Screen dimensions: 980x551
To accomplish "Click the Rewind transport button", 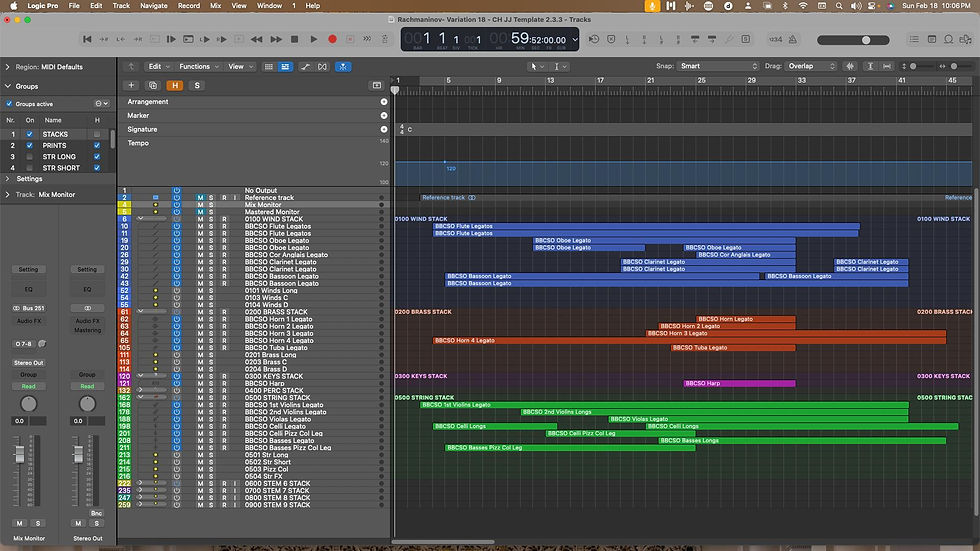I will coord(256,39).
